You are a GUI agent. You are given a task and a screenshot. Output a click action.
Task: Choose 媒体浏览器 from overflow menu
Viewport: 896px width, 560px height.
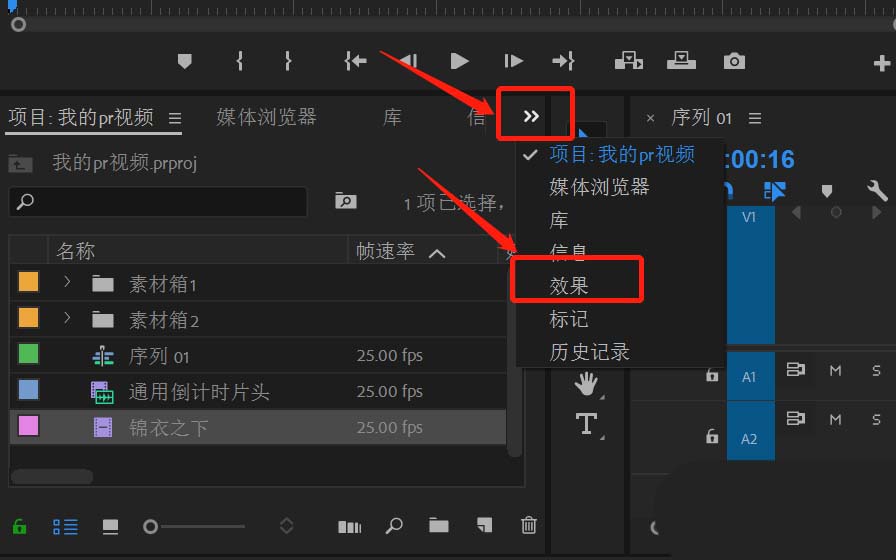[599, 187]
